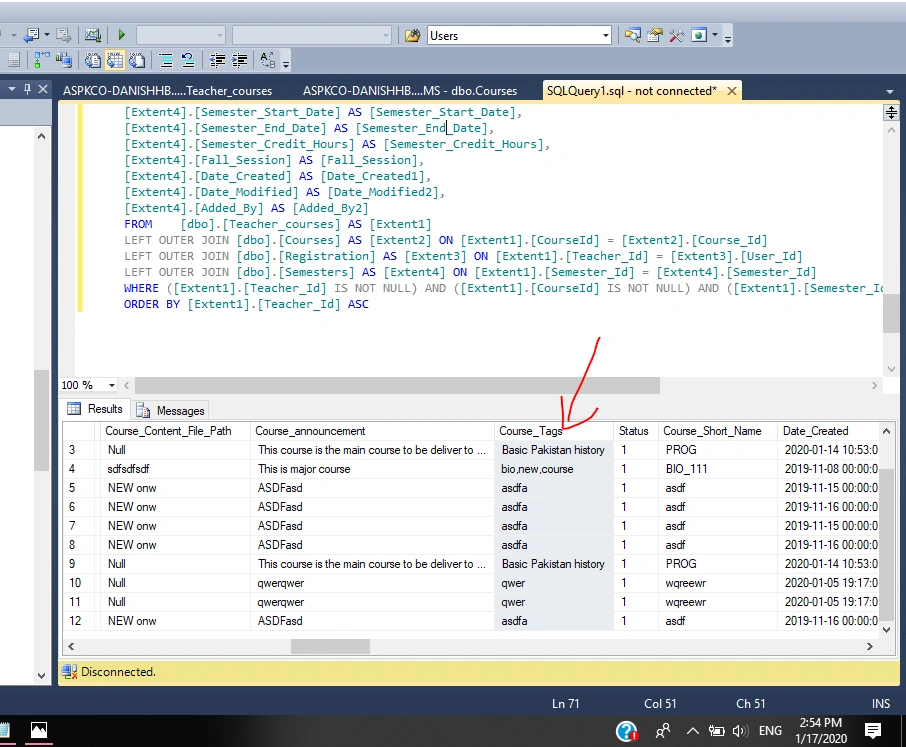Switch to the dbo.Courses document tab
The width and height of the screenshot is (906, 747).
[x=410, y=91]
